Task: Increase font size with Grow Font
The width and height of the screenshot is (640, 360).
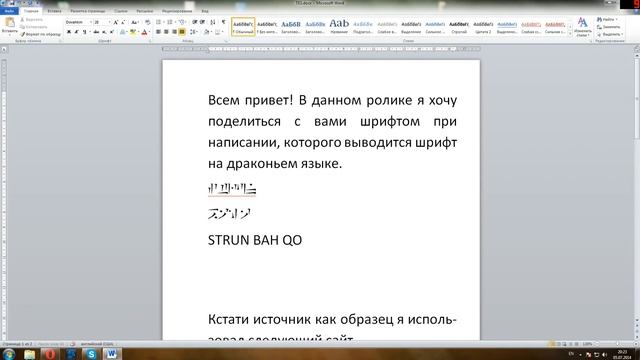Action: 116,22
